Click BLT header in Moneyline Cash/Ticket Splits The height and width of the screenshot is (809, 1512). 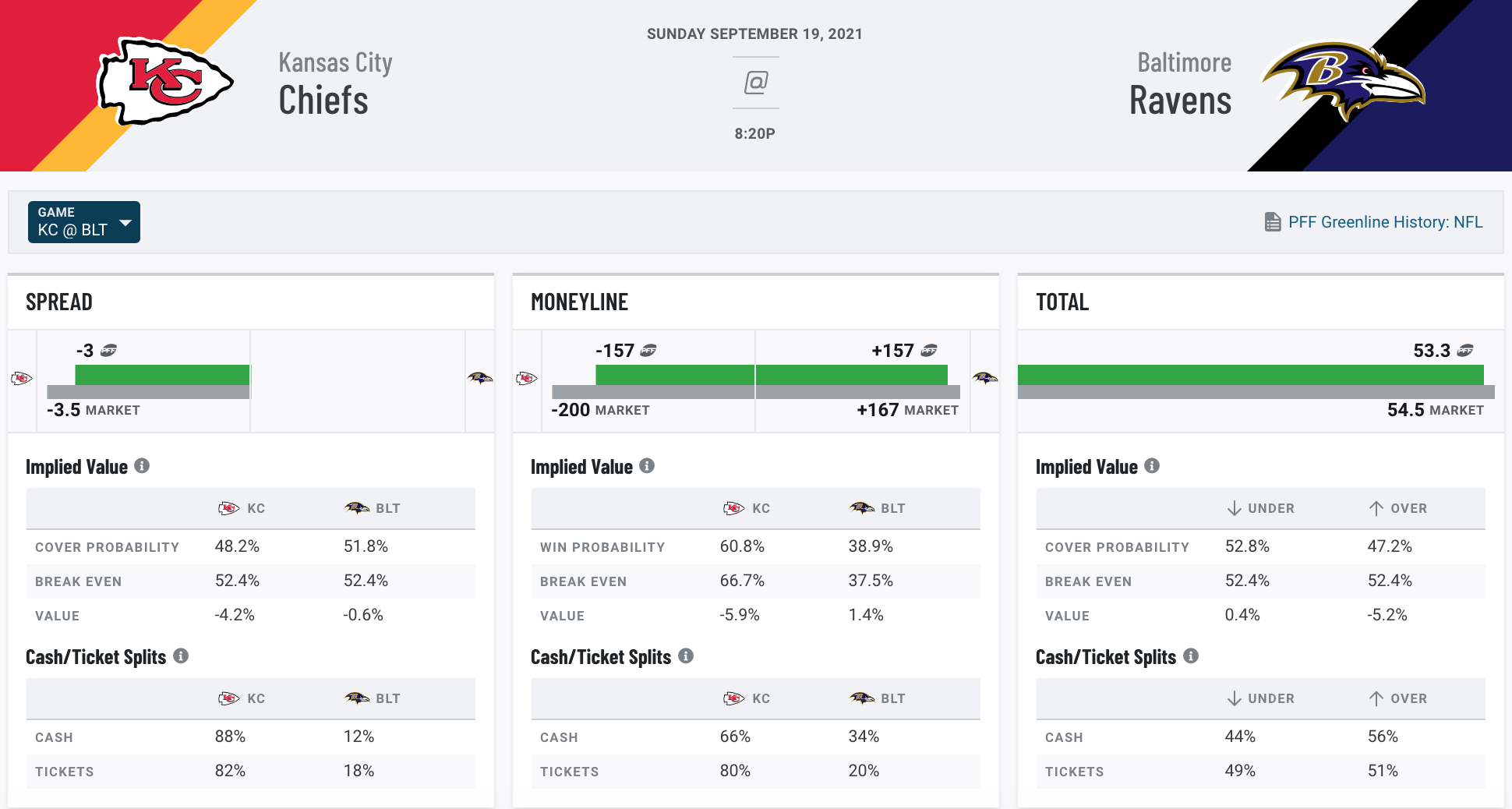click(878, 698)
